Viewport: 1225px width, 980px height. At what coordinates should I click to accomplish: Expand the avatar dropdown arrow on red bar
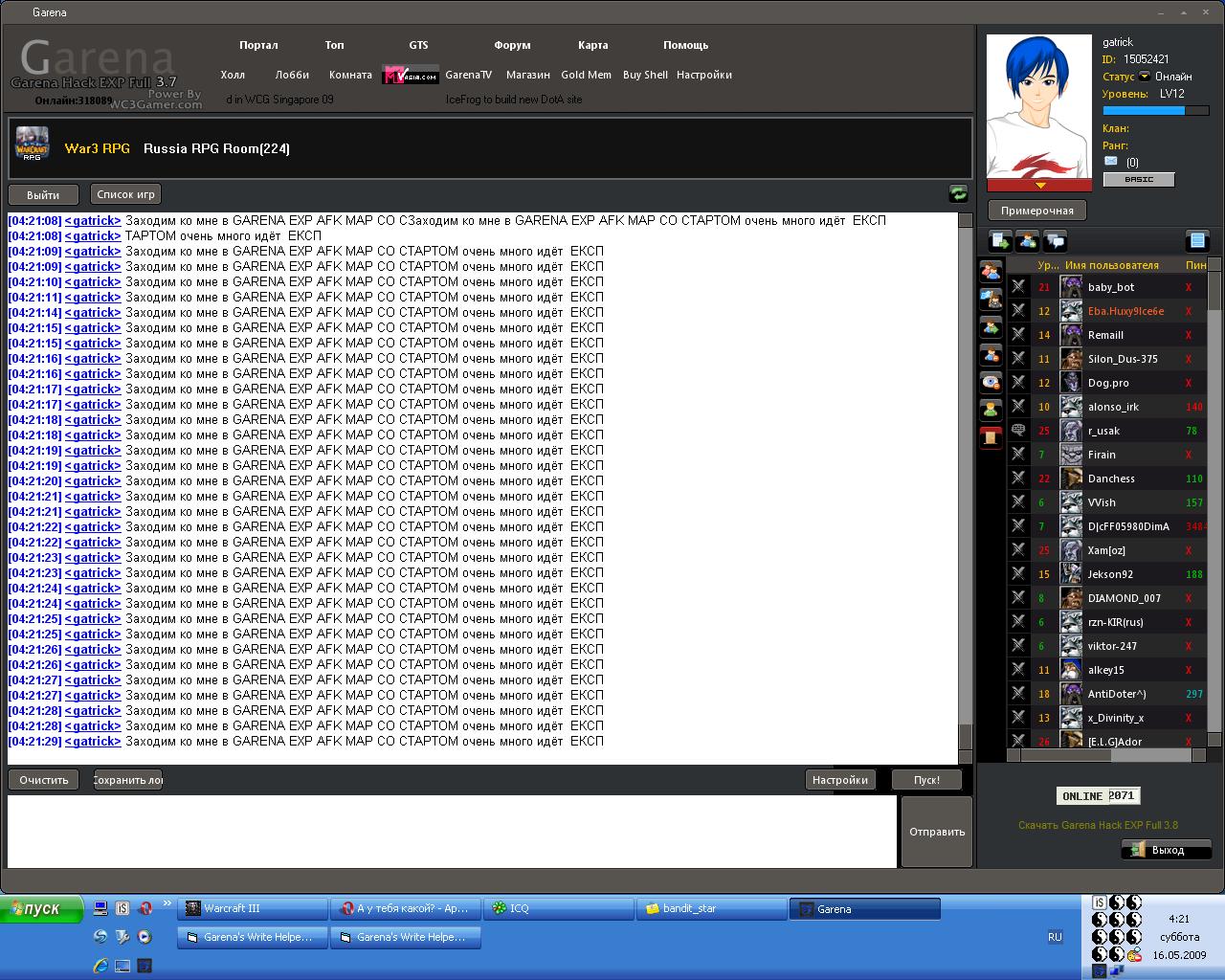(x=1039, y=185)
